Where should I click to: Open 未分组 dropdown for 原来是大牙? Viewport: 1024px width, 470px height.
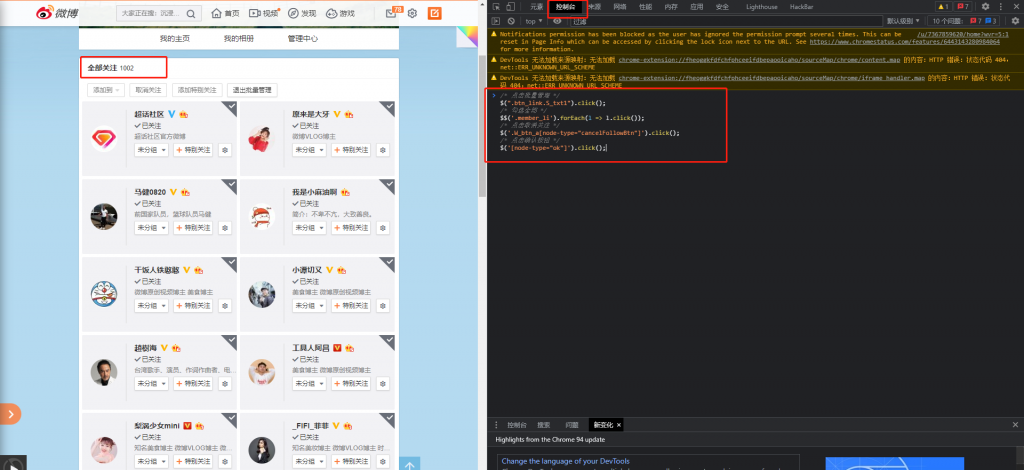pyautogui.click(x=310, y=150)
